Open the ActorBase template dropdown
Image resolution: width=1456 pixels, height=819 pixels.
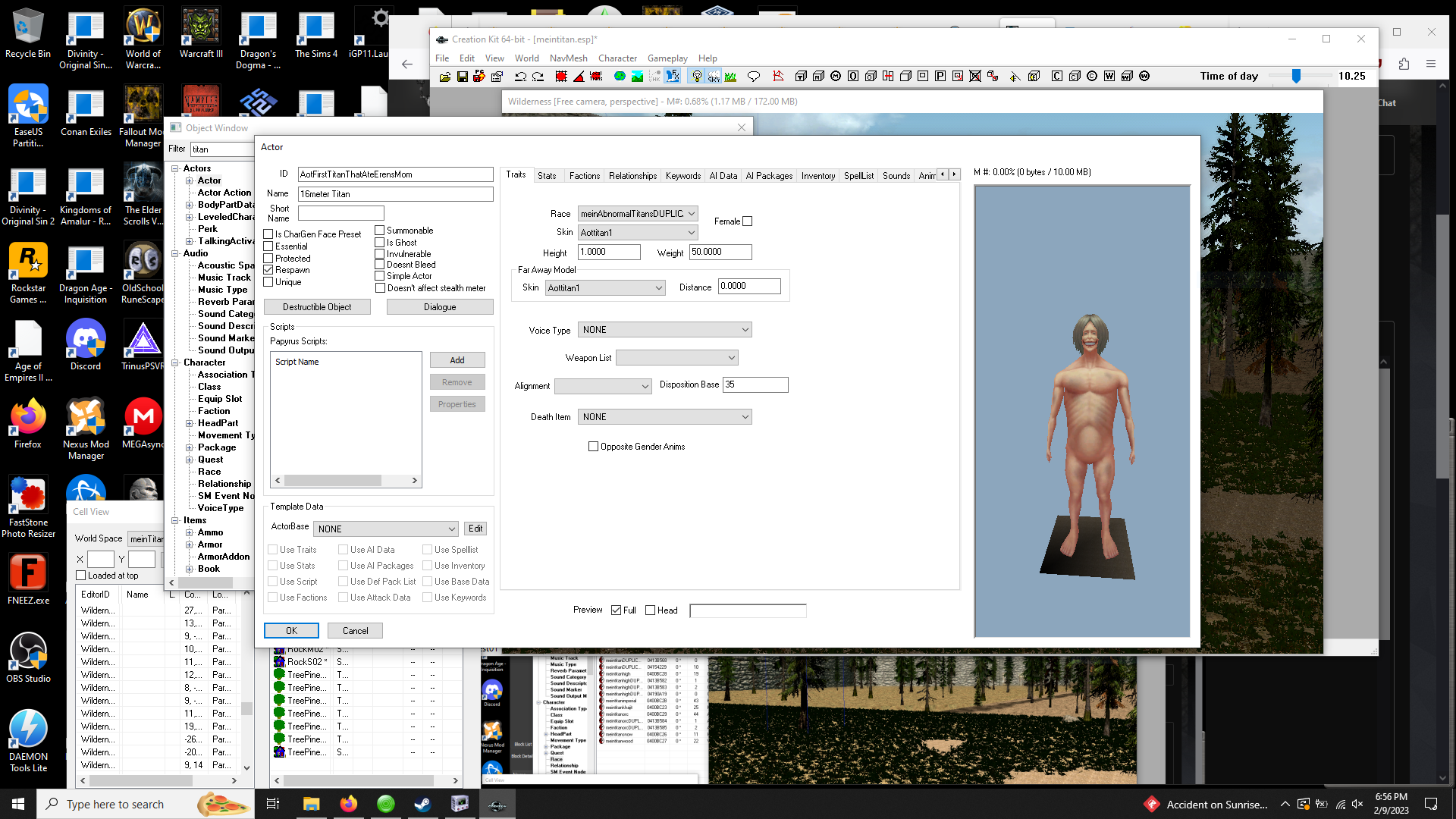(x=385, y=529)
